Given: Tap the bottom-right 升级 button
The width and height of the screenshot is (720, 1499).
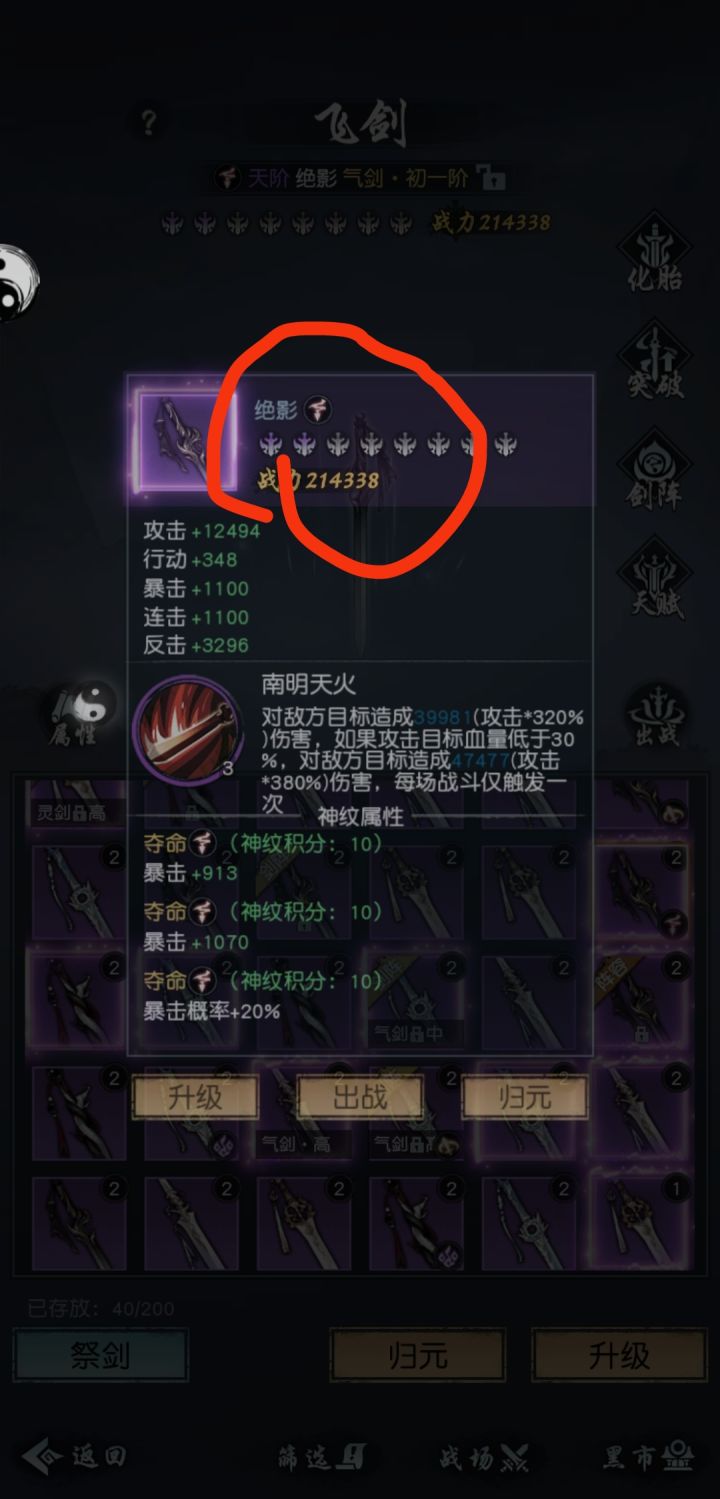Looking at the screenshot, I should pyautogui.click(x=619, y=1355).
